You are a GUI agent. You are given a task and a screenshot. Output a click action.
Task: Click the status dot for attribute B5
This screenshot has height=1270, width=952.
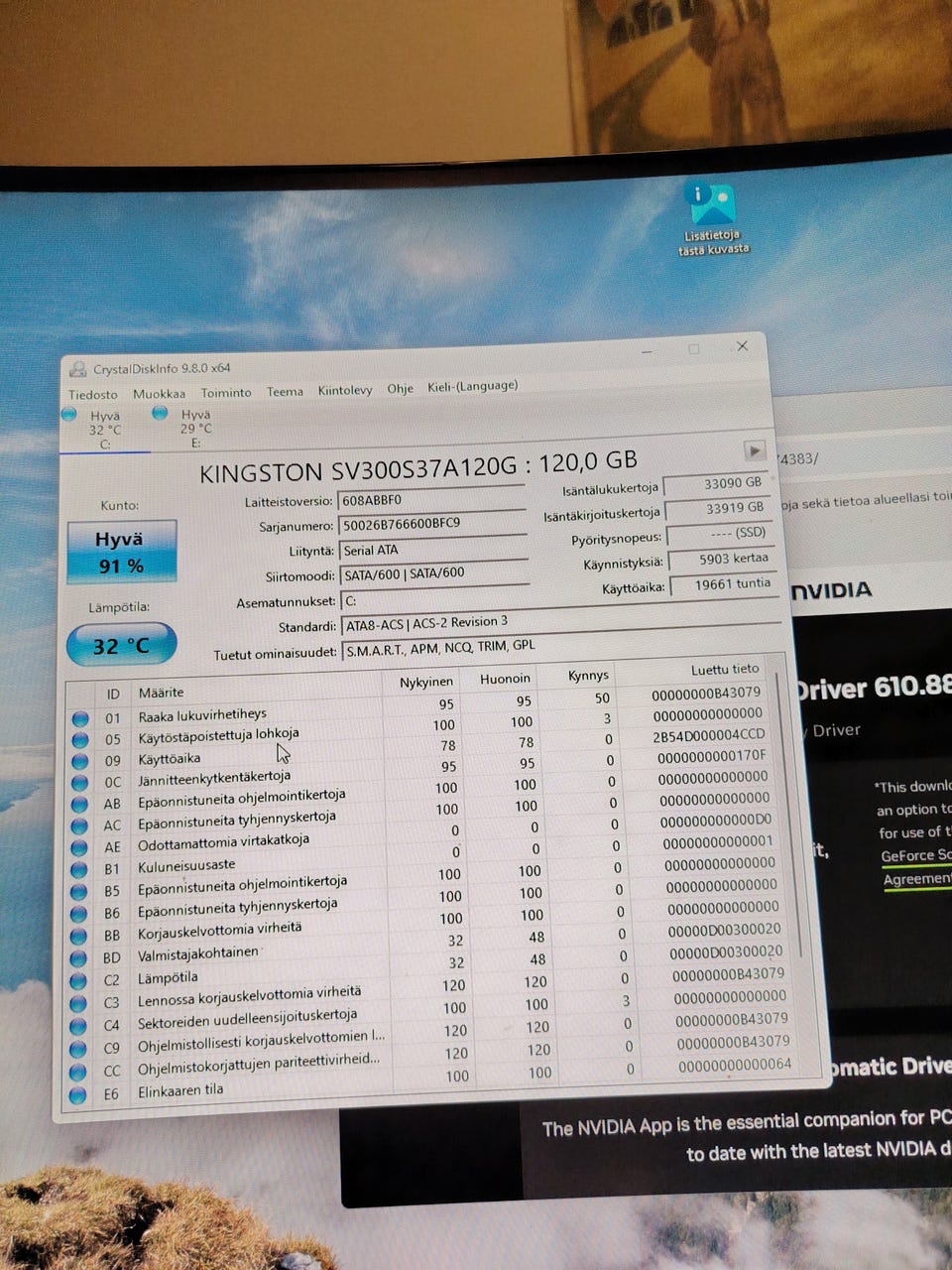[79, 892]
